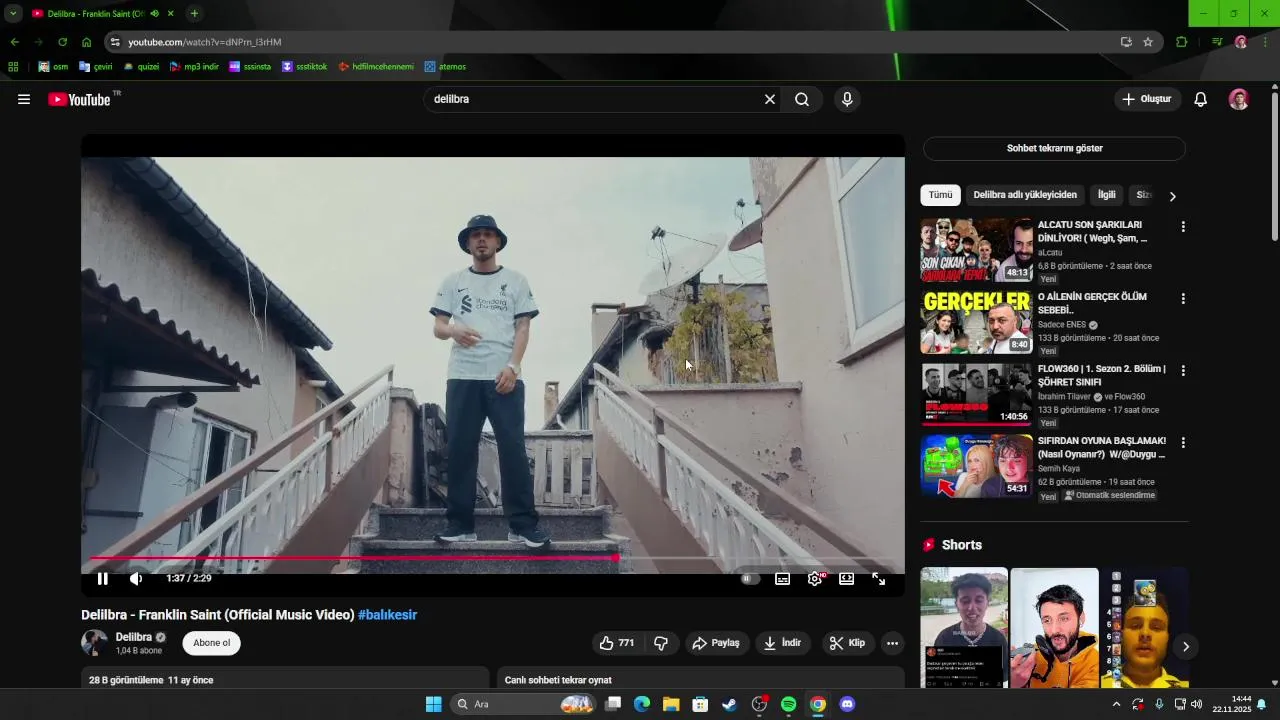
Task: Open the FLOW360 video thumbnail
Action: 976,394
